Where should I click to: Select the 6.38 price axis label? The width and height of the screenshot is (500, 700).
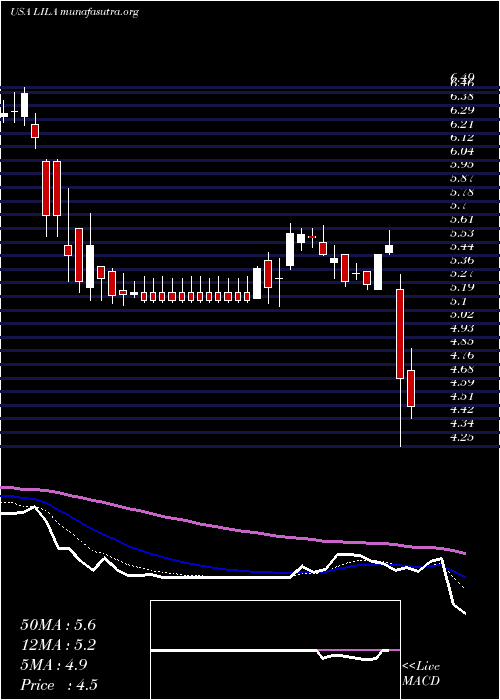pos(462,96)
